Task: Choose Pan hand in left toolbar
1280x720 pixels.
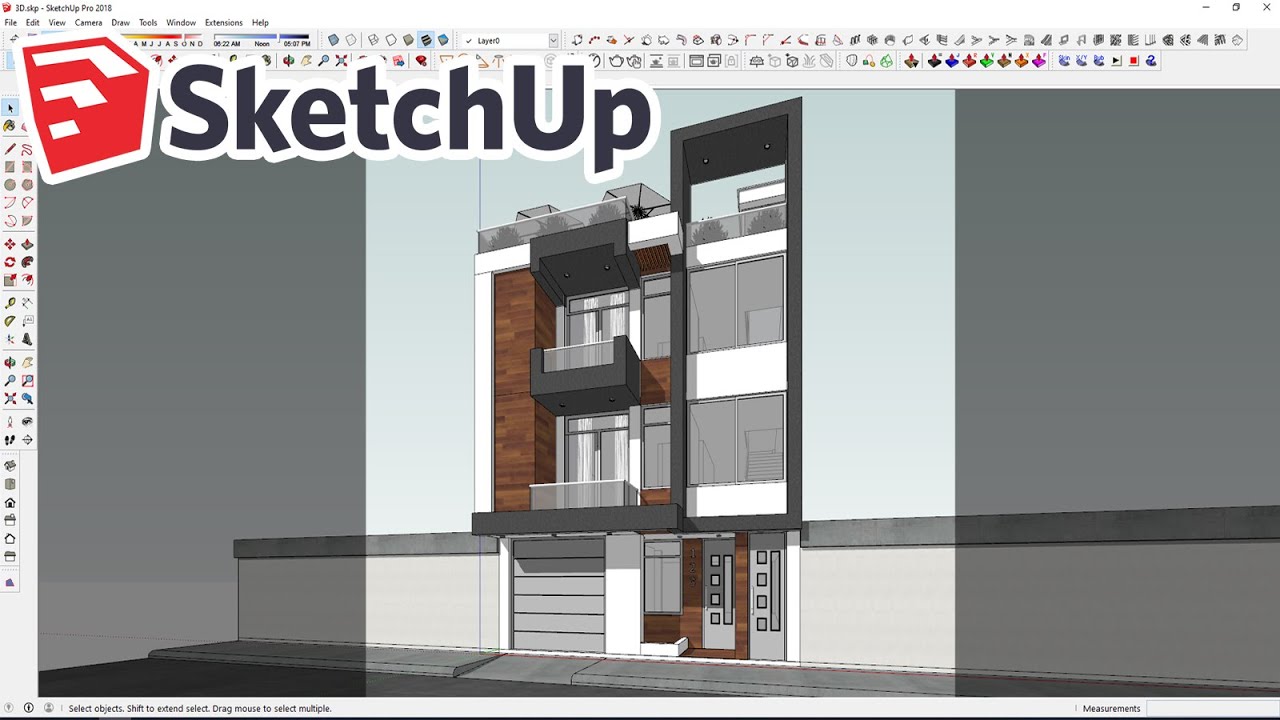Action: coord(27,362)
